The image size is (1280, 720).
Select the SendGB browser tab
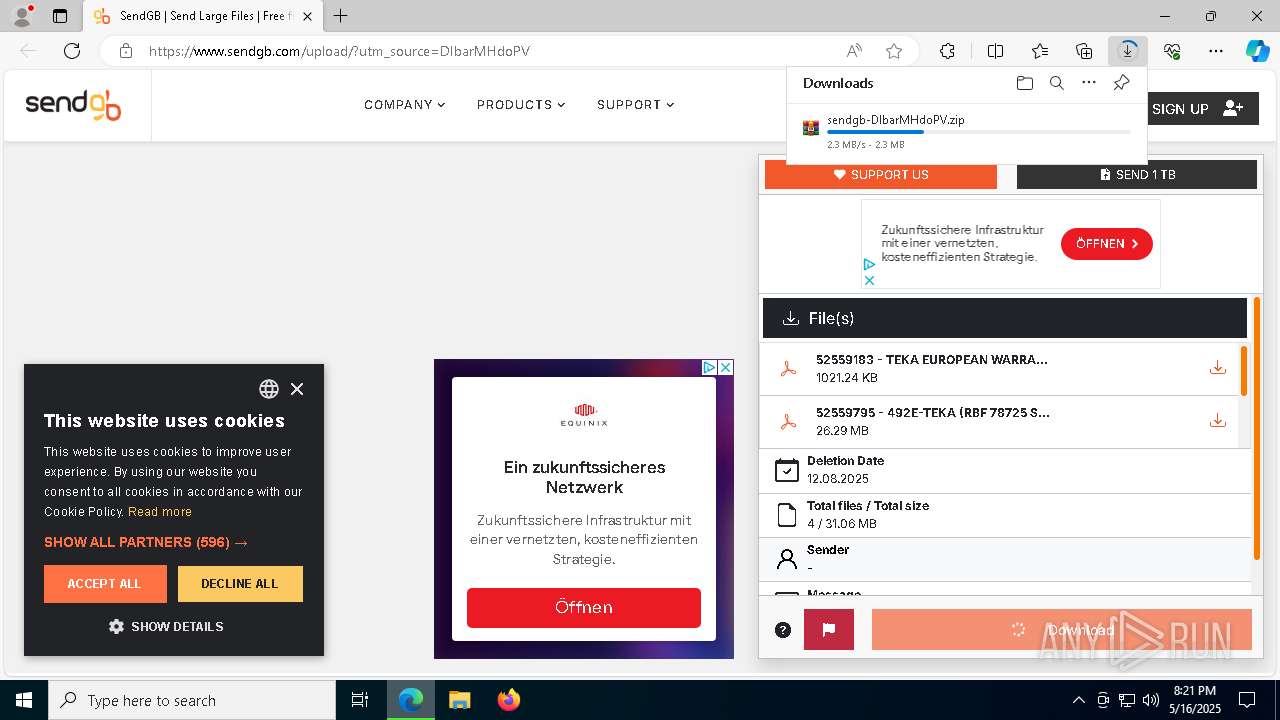tap(203, 16)
